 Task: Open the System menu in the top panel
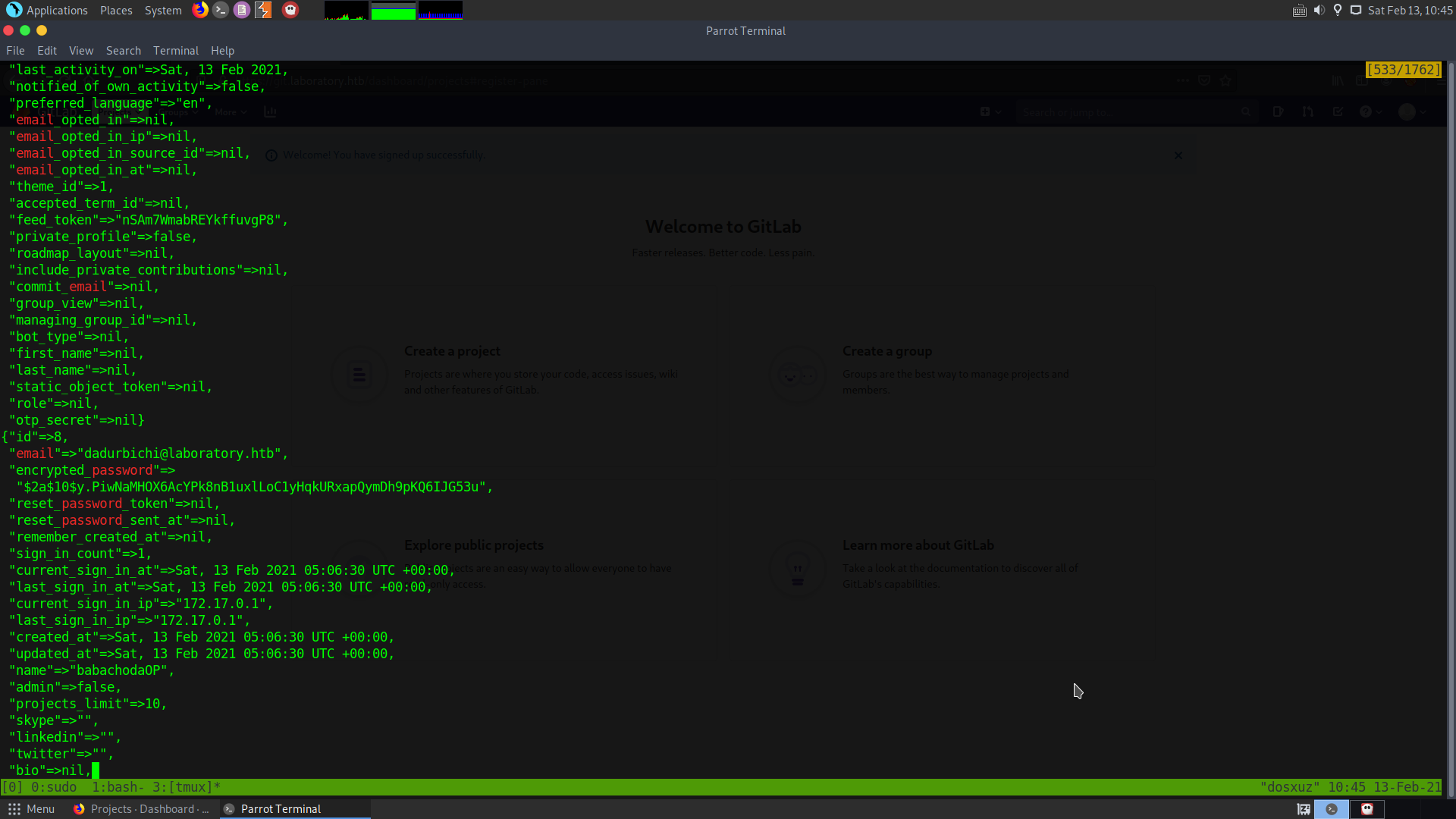click(x=163, y=10)
